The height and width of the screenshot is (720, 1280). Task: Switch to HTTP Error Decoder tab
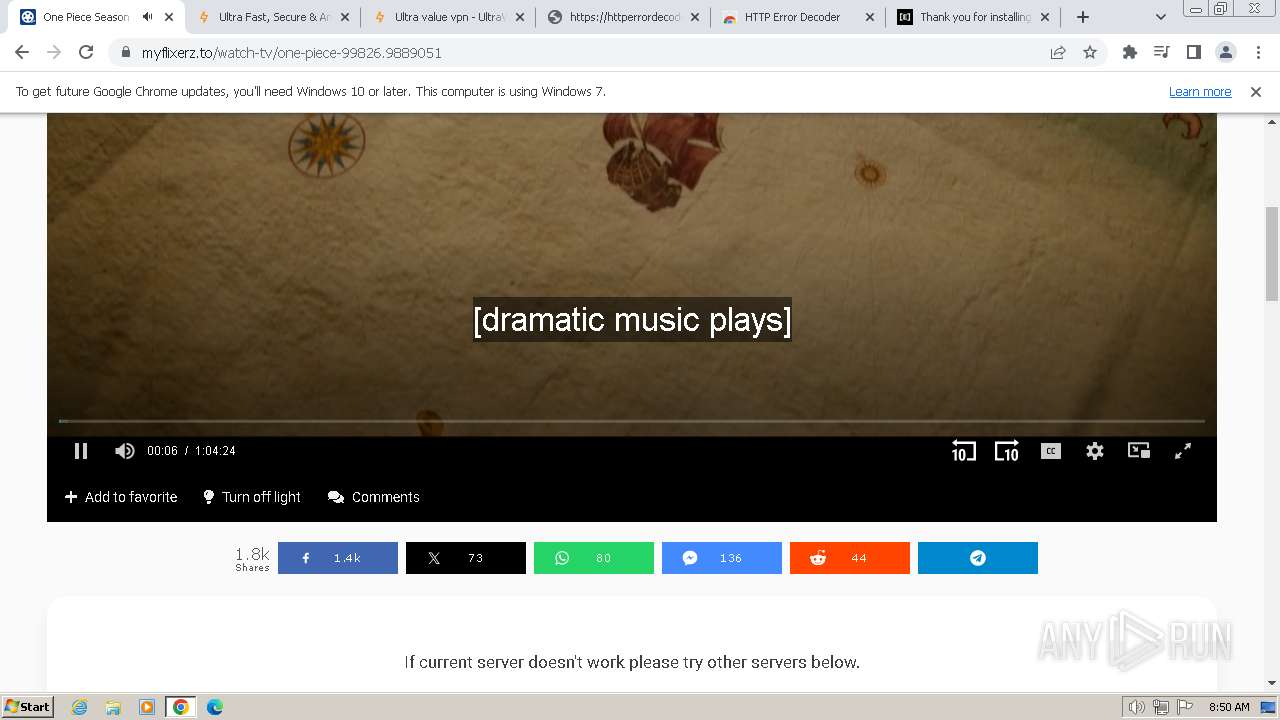click(788, 17)
